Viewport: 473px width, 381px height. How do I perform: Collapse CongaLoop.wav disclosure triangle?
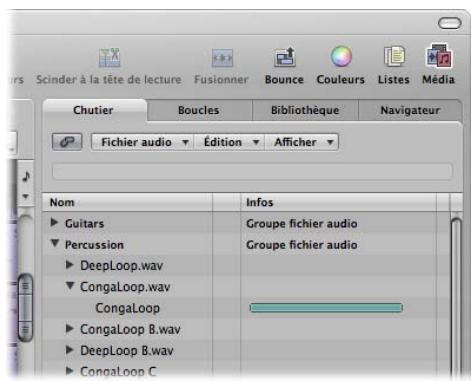(70, 286)
